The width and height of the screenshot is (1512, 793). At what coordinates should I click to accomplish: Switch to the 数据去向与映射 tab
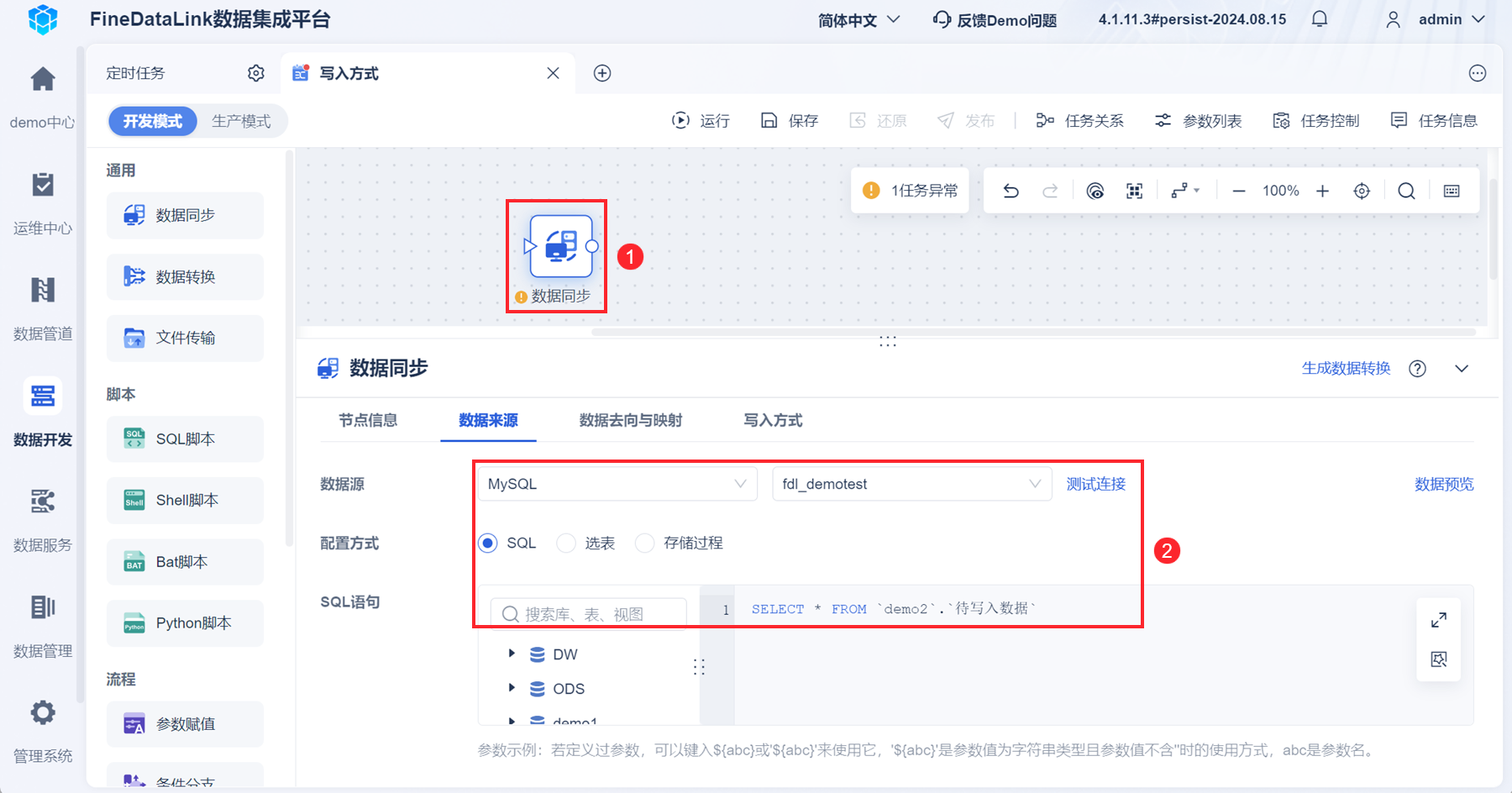631,420
